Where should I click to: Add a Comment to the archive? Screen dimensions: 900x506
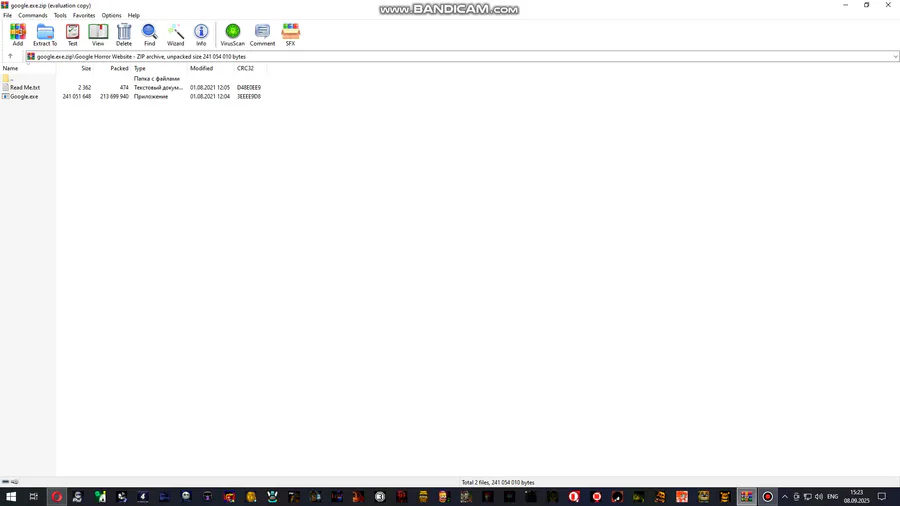click(x=262, y=34)
